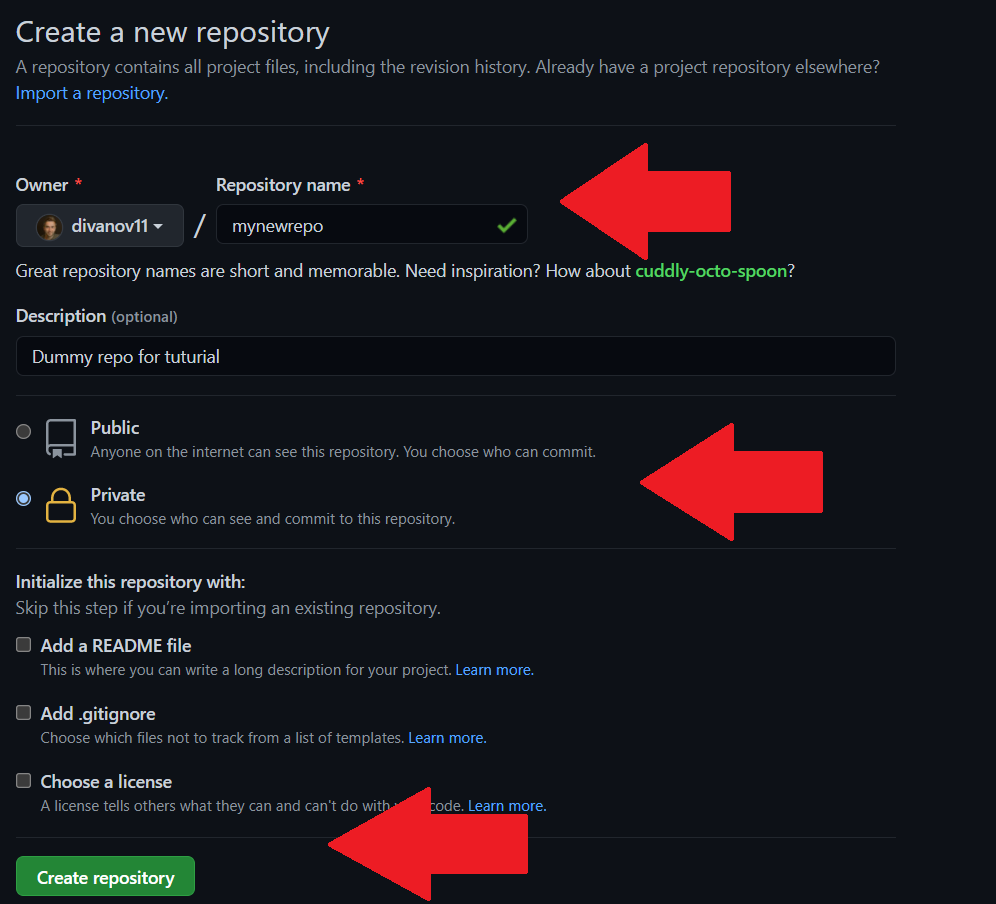
Task: Click the divanov11 owner avatar
Action: pos(49,226)
